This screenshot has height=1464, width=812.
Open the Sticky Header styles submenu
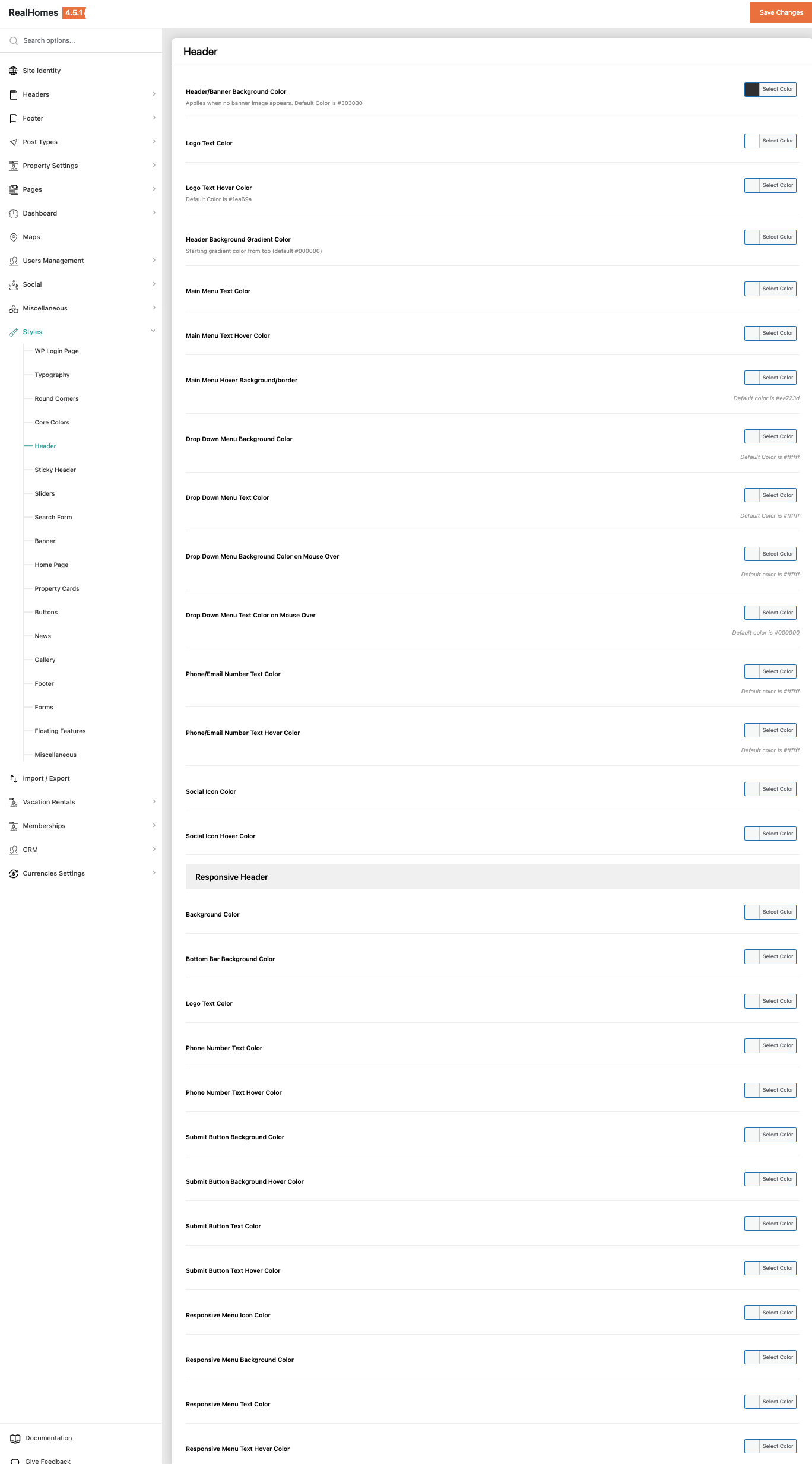point(55,470)
